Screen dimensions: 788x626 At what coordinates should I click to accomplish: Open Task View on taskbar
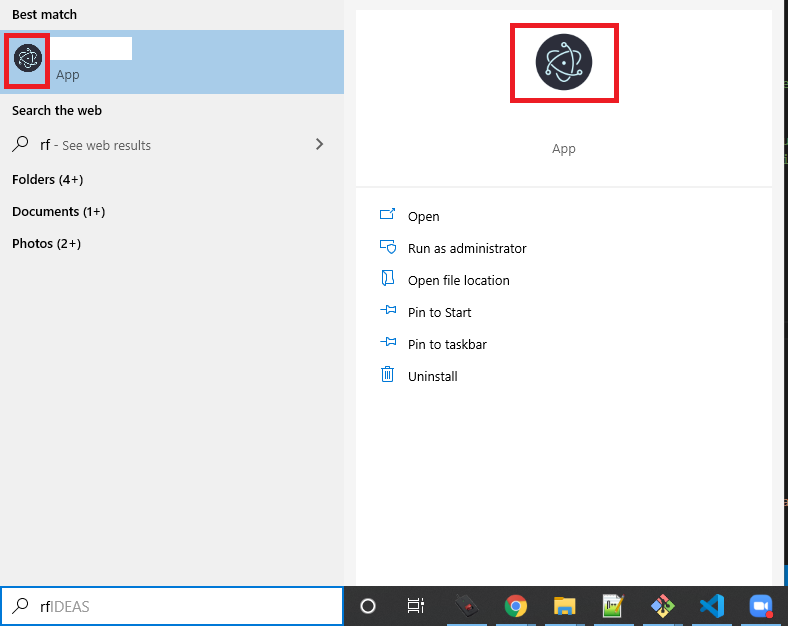416,606
